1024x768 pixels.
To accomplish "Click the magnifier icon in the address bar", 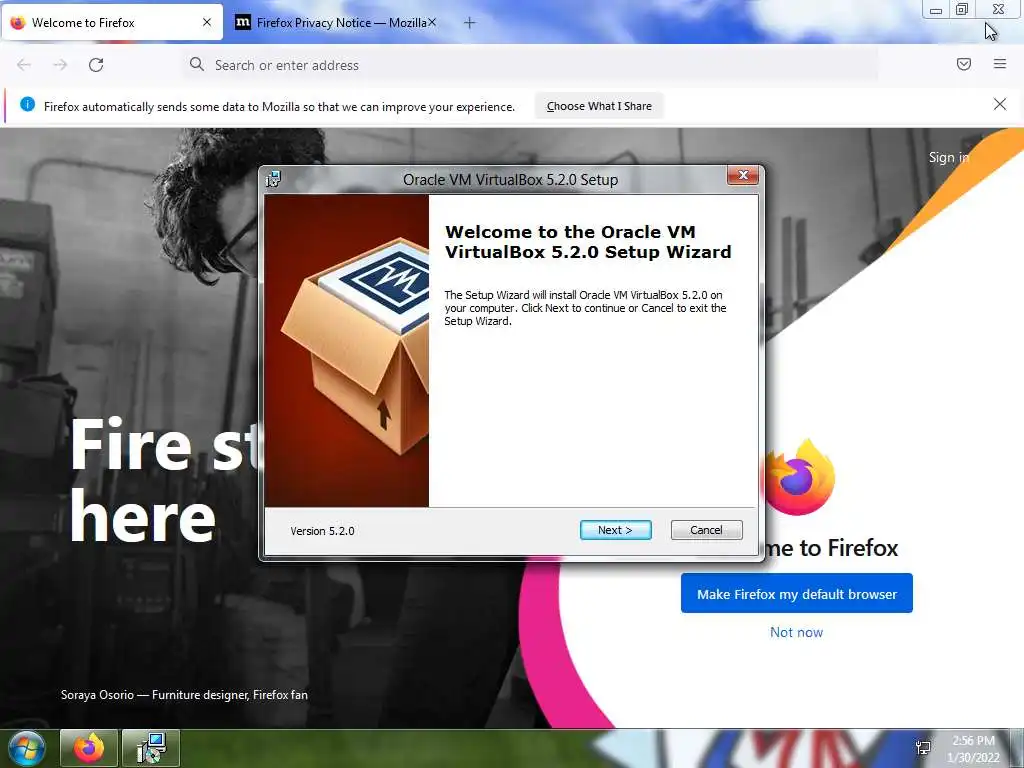I will 197,64.
